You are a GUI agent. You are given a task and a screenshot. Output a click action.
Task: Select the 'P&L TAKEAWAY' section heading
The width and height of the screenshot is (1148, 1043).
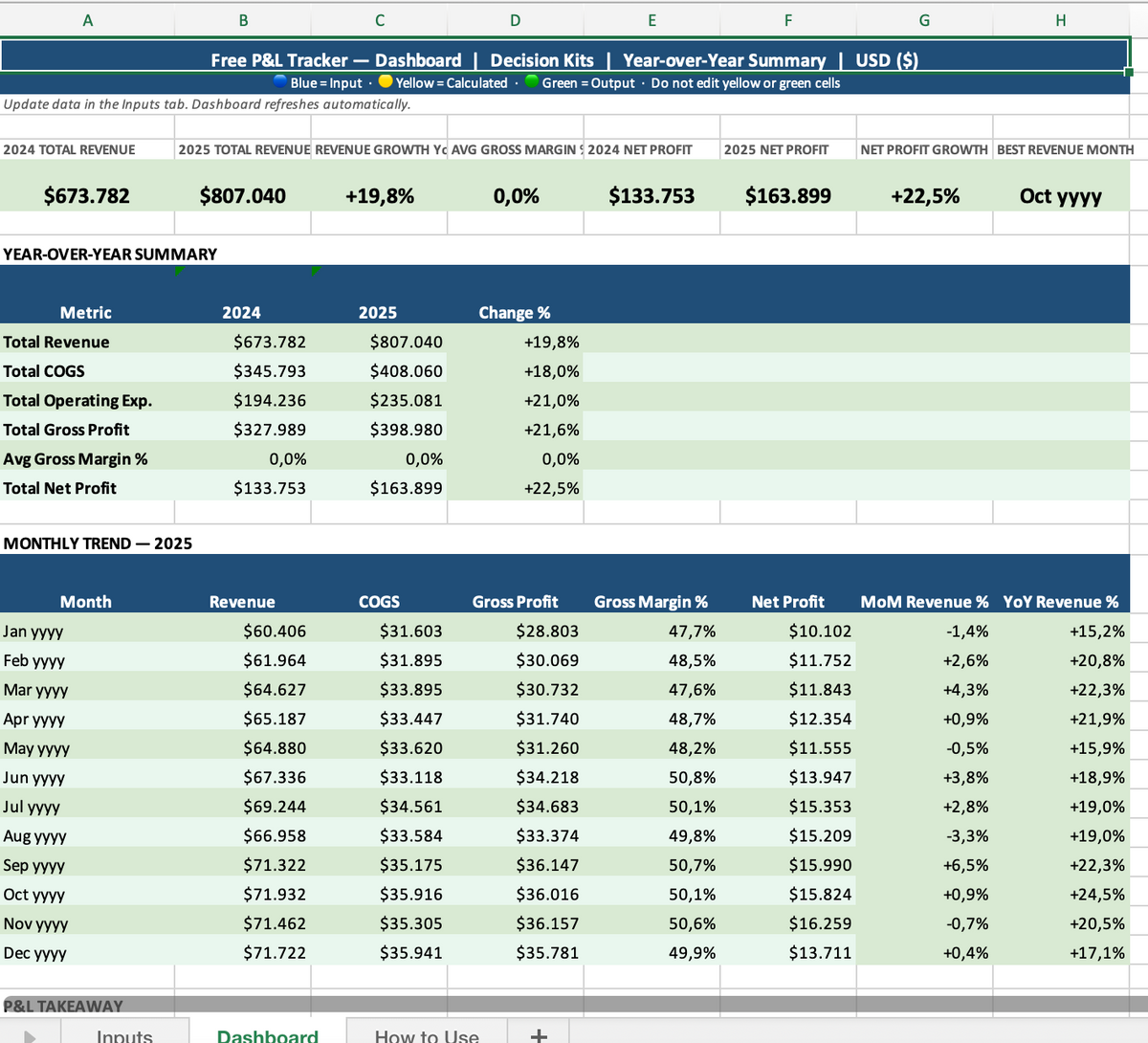click(x=63, y=1006)
